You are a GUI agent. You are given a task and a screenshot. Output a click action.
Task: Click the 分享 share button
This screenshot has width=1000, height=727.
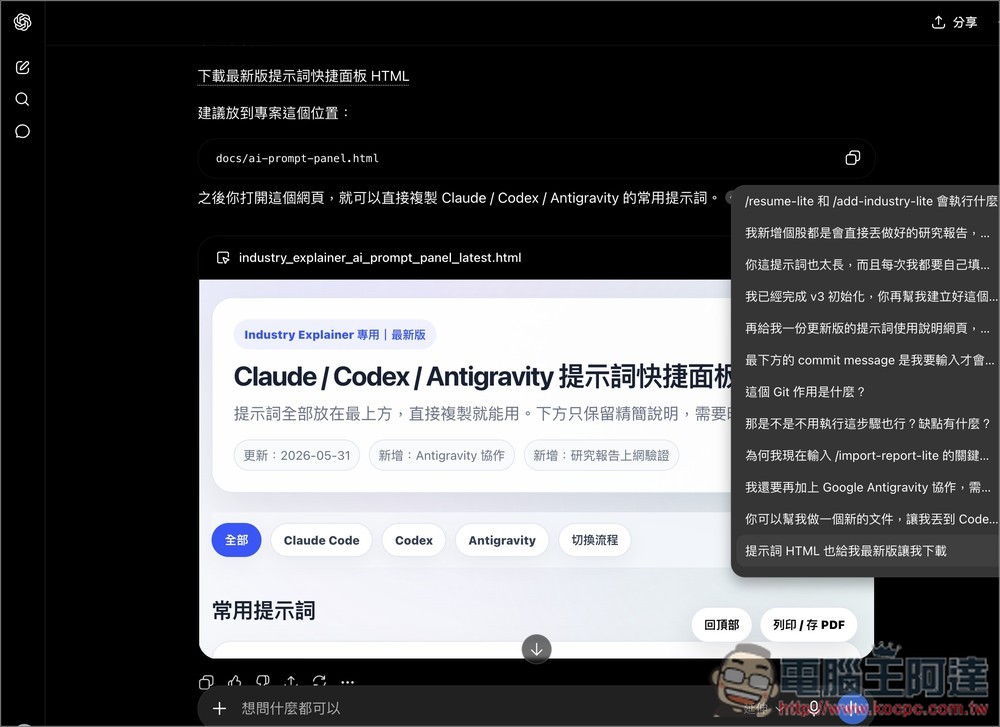coord(954,22)
